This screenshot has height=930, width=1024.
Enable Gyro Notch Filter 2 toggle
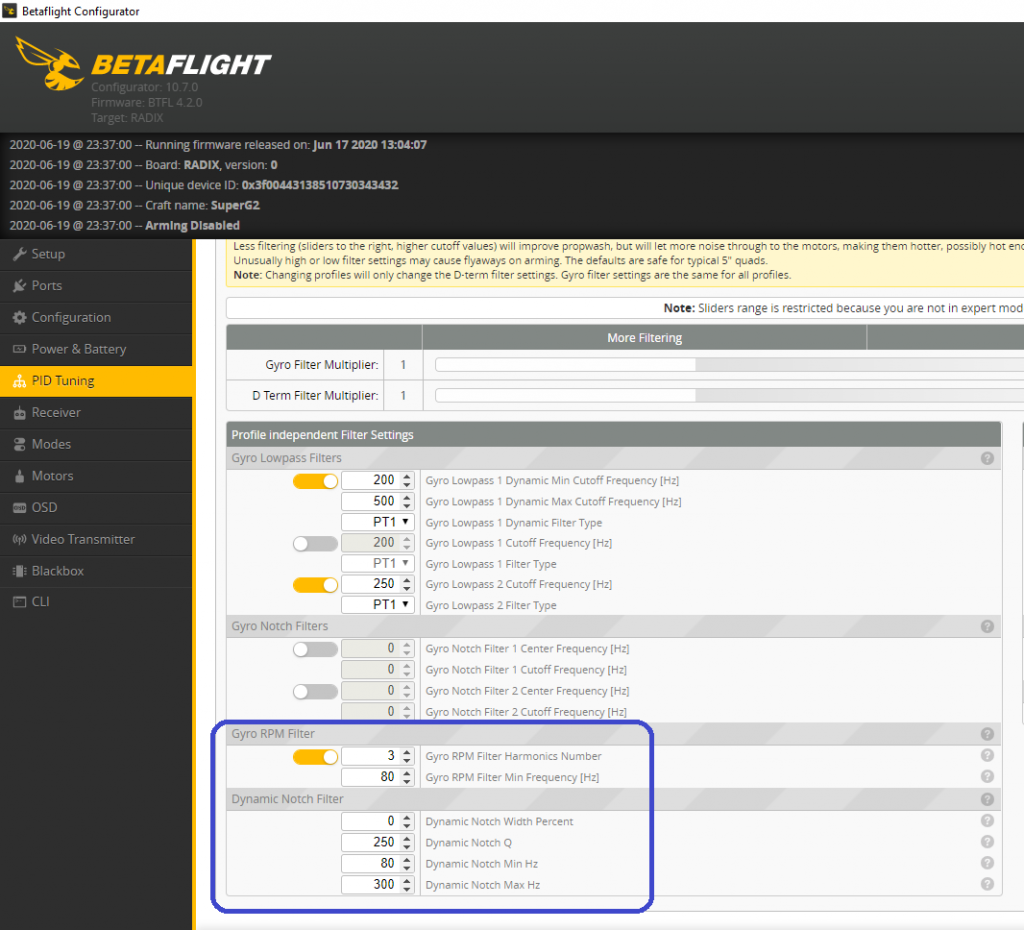pos(315,691)
